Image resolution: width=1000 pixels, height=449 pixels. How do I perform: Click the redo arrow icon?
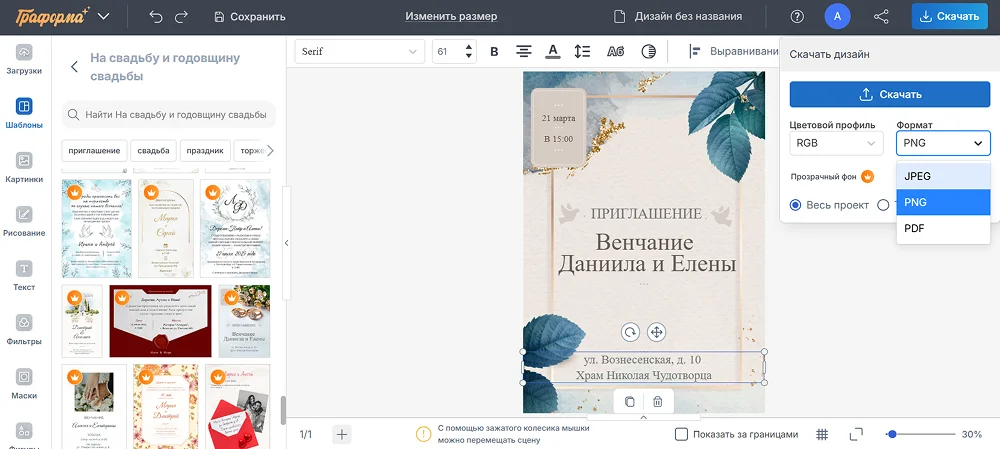click(181, 16)
